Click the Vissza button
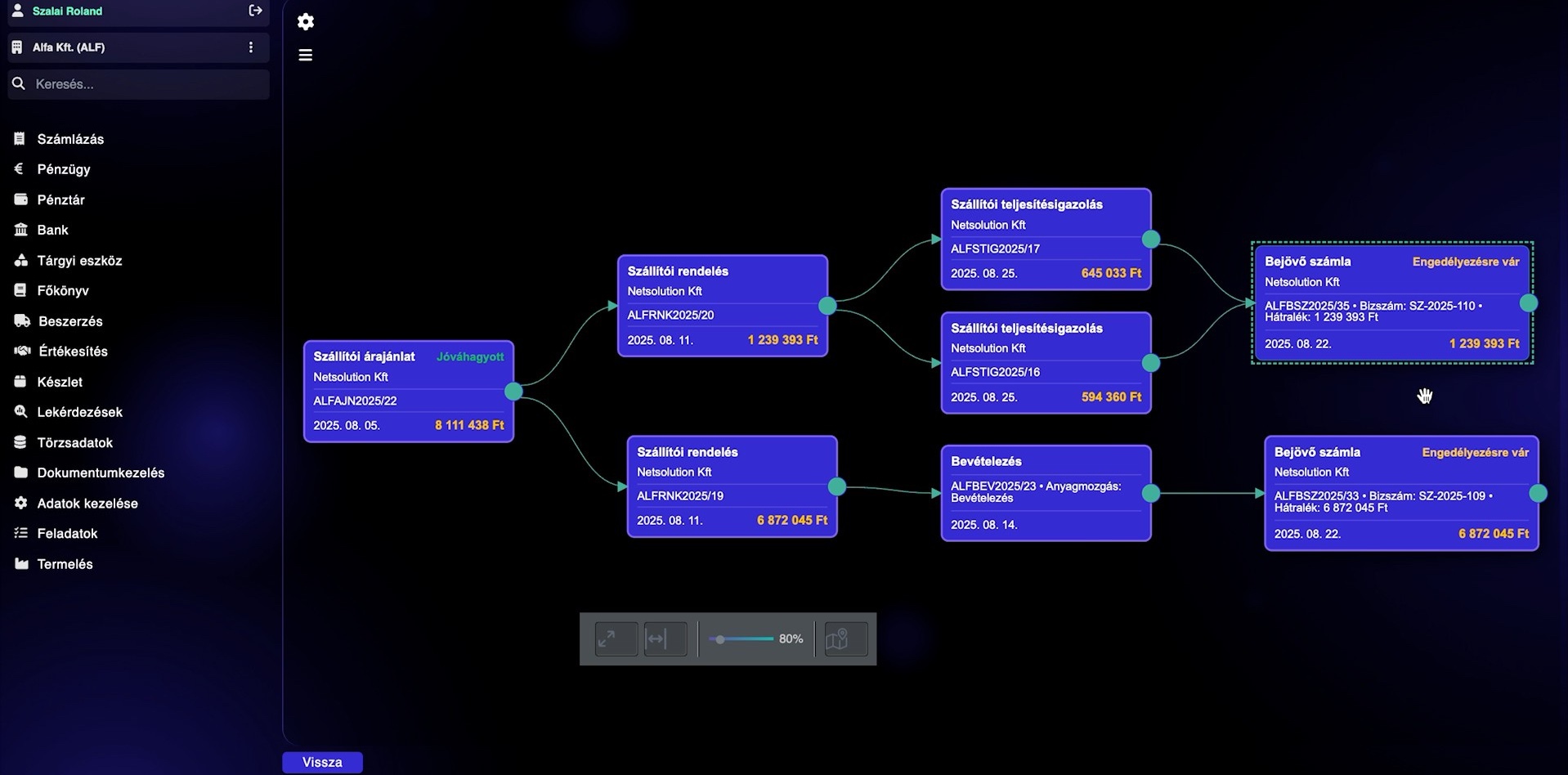Image resolution: width=1568 pixels, height=775 pixels. 322,762
